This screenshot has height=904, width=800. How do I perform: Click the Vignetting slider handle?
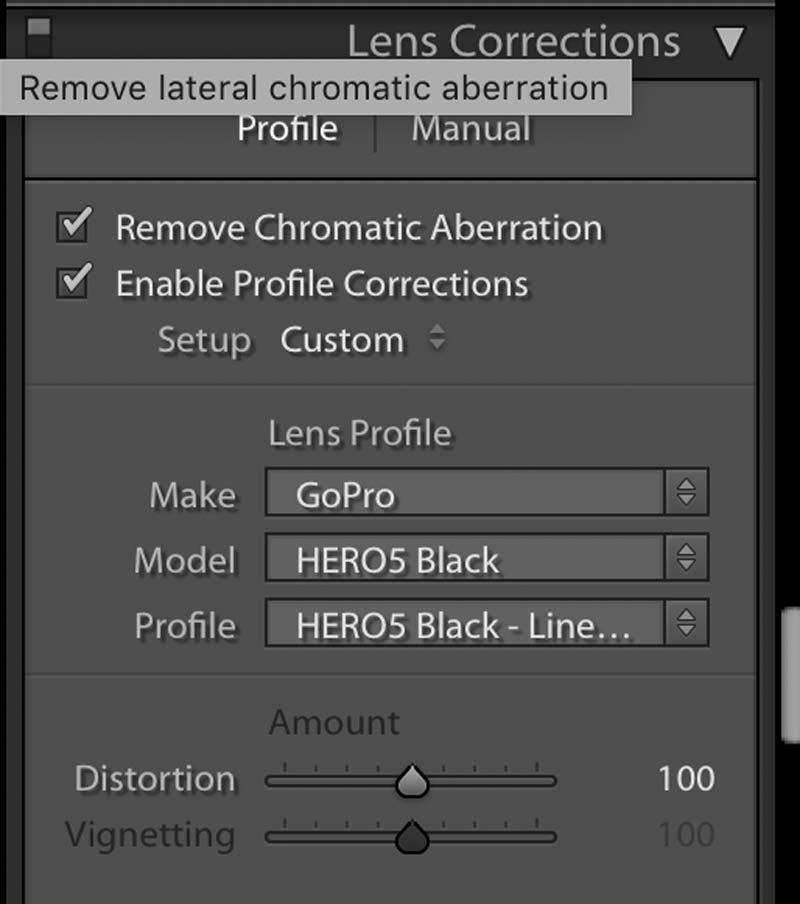pos(411,838)
